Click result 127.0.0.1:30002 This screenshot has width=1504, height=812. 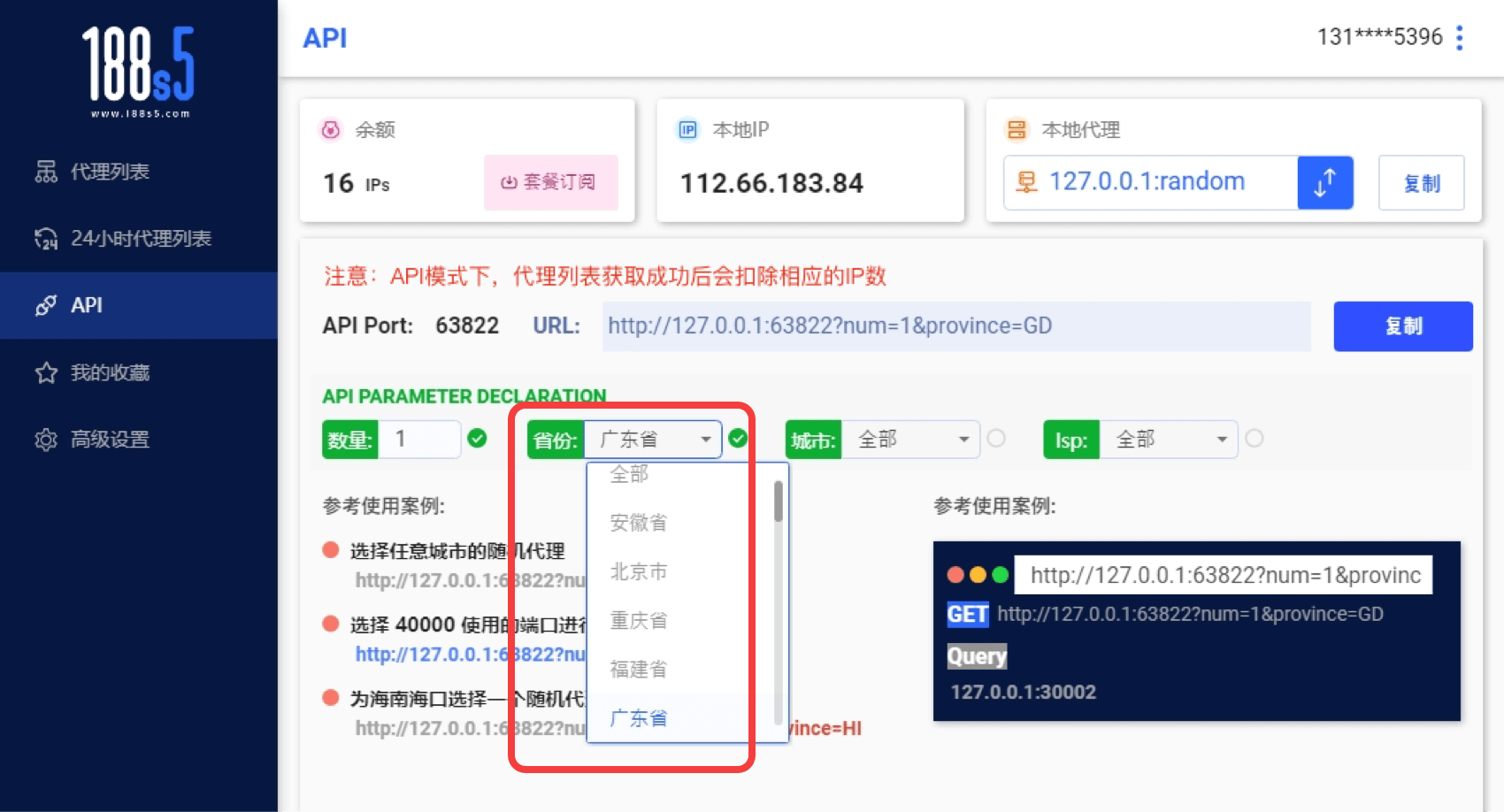1024,693
